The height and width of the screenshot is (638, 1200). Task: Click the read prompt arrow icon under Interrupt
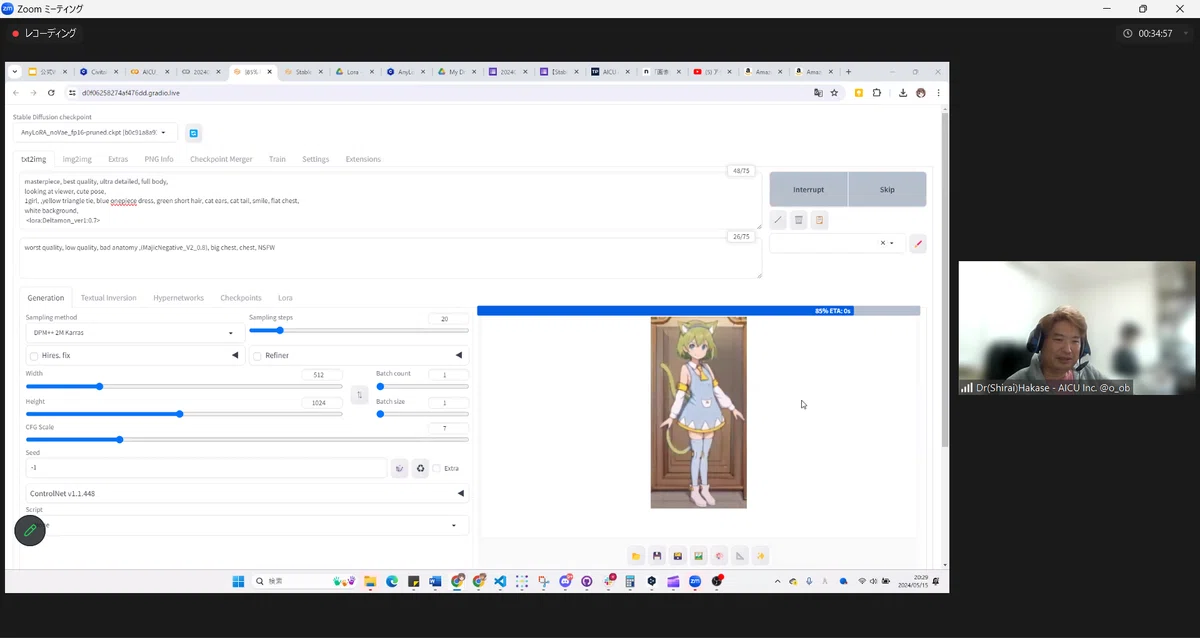(778, 220)
